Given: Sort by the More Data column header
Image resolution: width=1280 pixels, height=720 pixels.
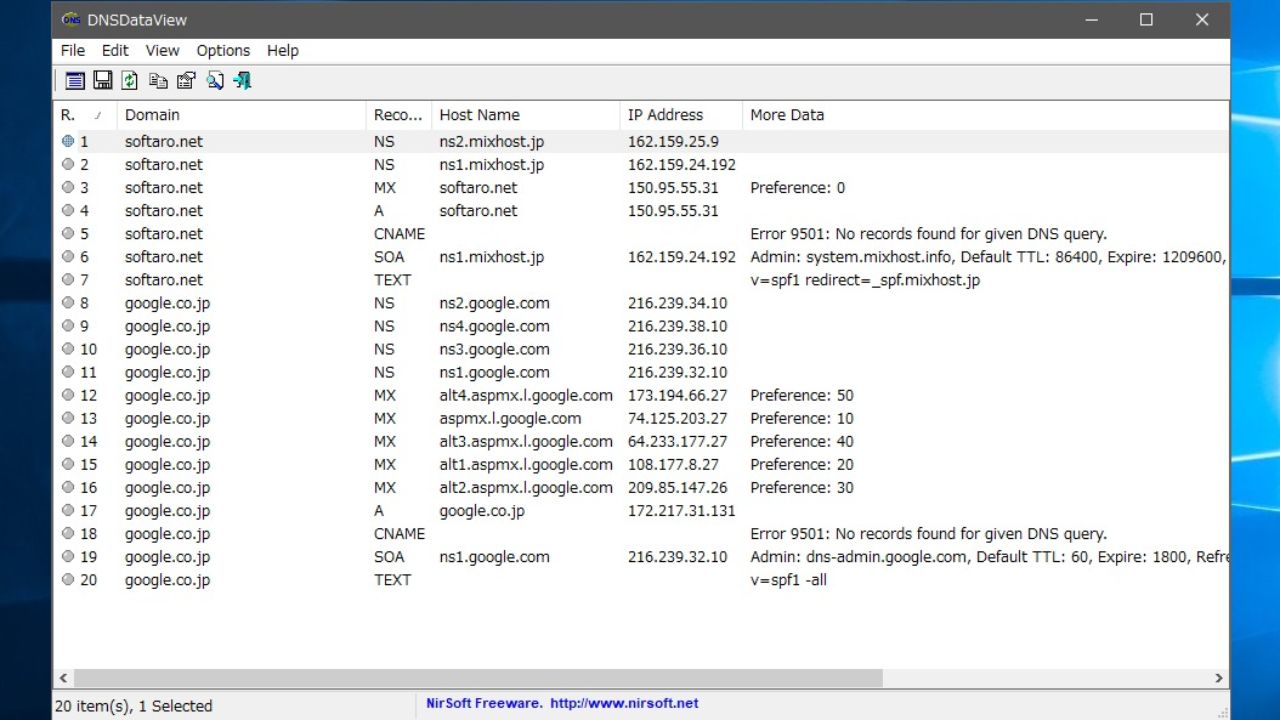Looking at the screenshot, I should coord(985,115).
